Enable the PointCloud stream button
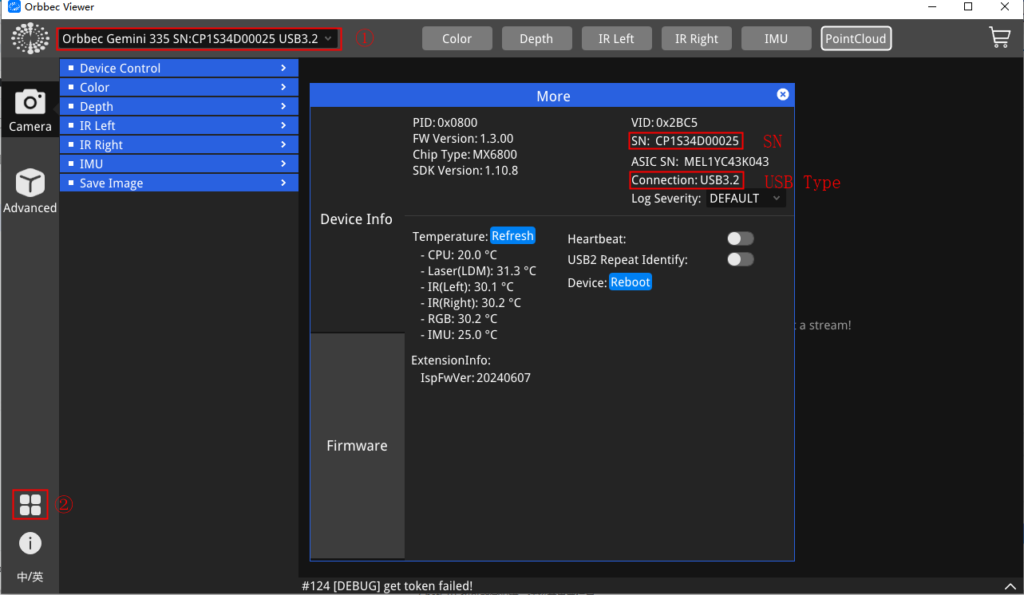This screenshot has height=595, width=1024. coord(855,38)
